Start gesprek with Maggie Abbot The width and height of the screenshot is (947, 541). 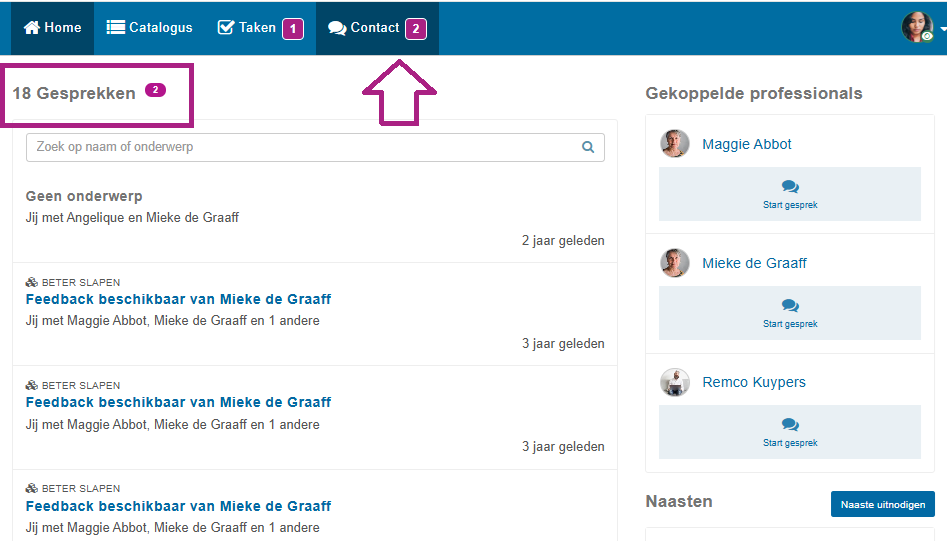pyautogui.click(x=790, y=194)
